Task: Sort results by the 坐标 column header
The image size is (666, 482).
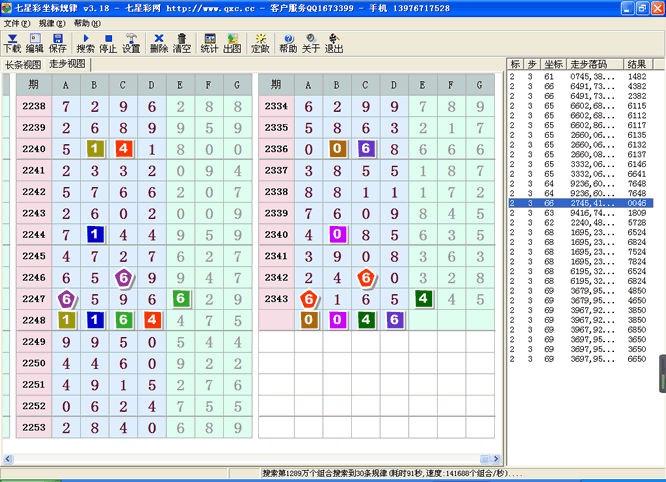Action: click(553, 64)
